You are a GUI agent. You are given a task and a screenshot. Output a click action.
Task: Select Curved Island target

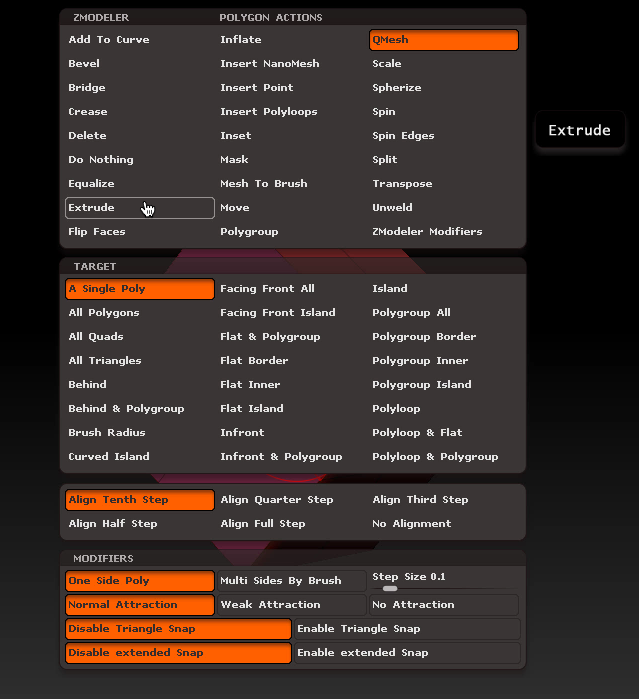(x=140, y=457)
